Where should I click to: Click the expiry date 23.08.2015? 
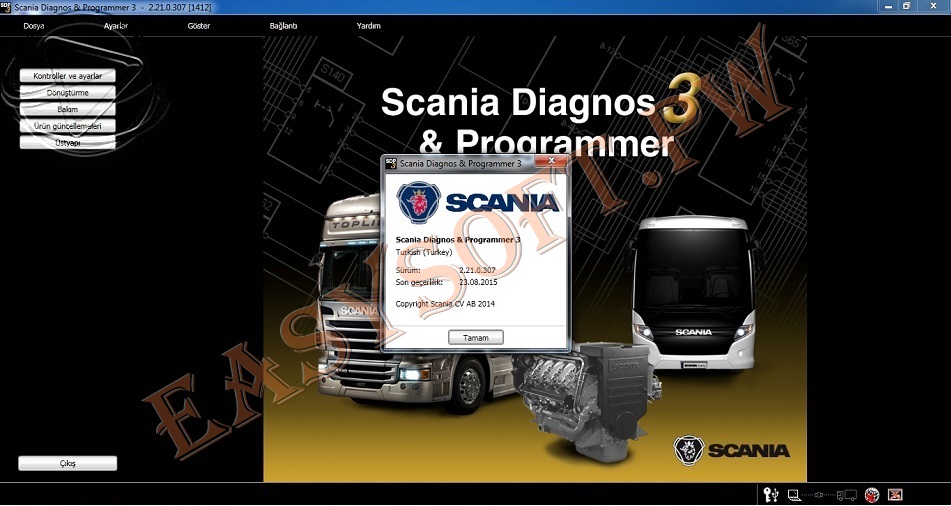[478, 282]
